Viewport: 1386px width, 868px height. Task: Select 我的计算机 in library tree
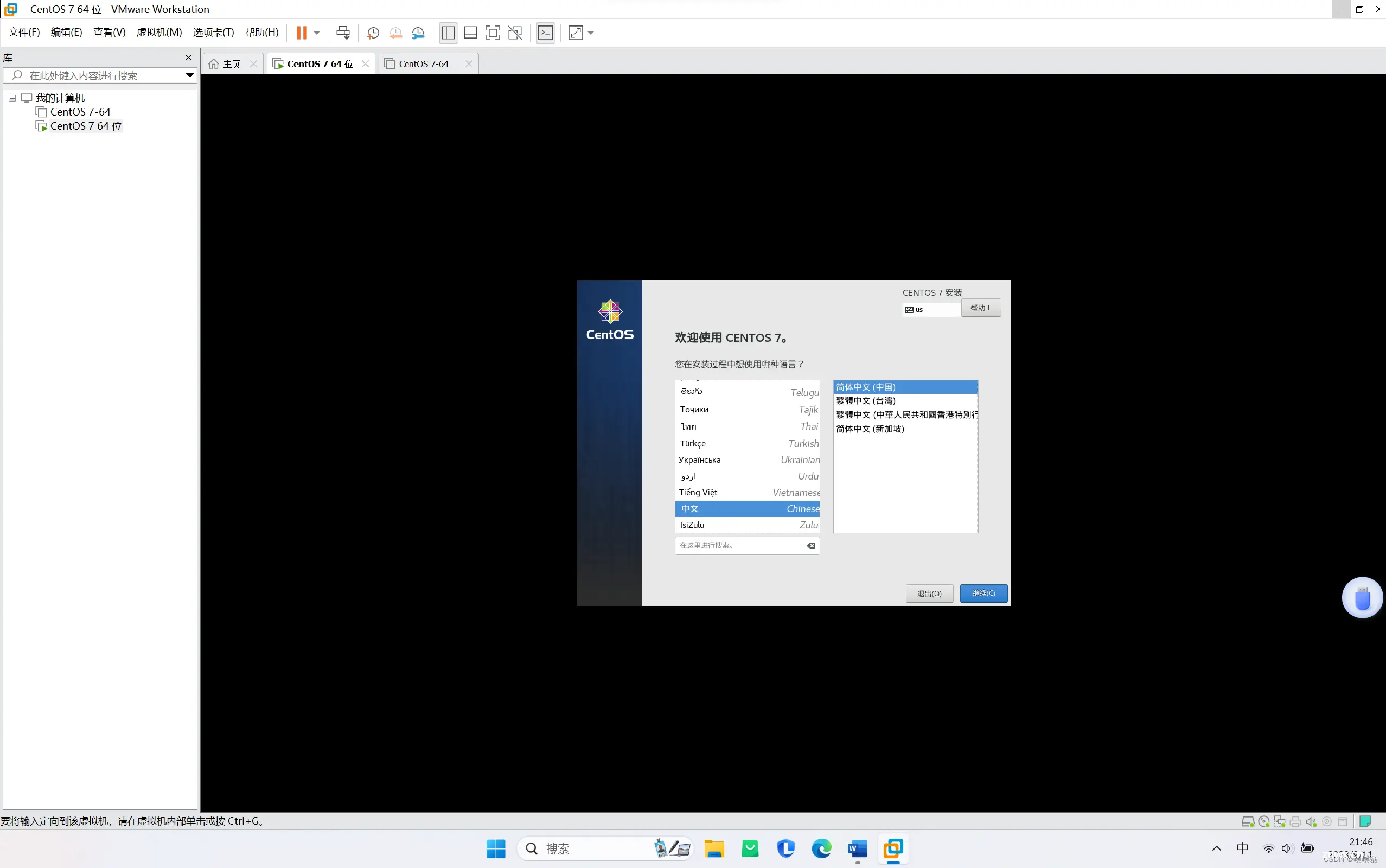point(60,98)
